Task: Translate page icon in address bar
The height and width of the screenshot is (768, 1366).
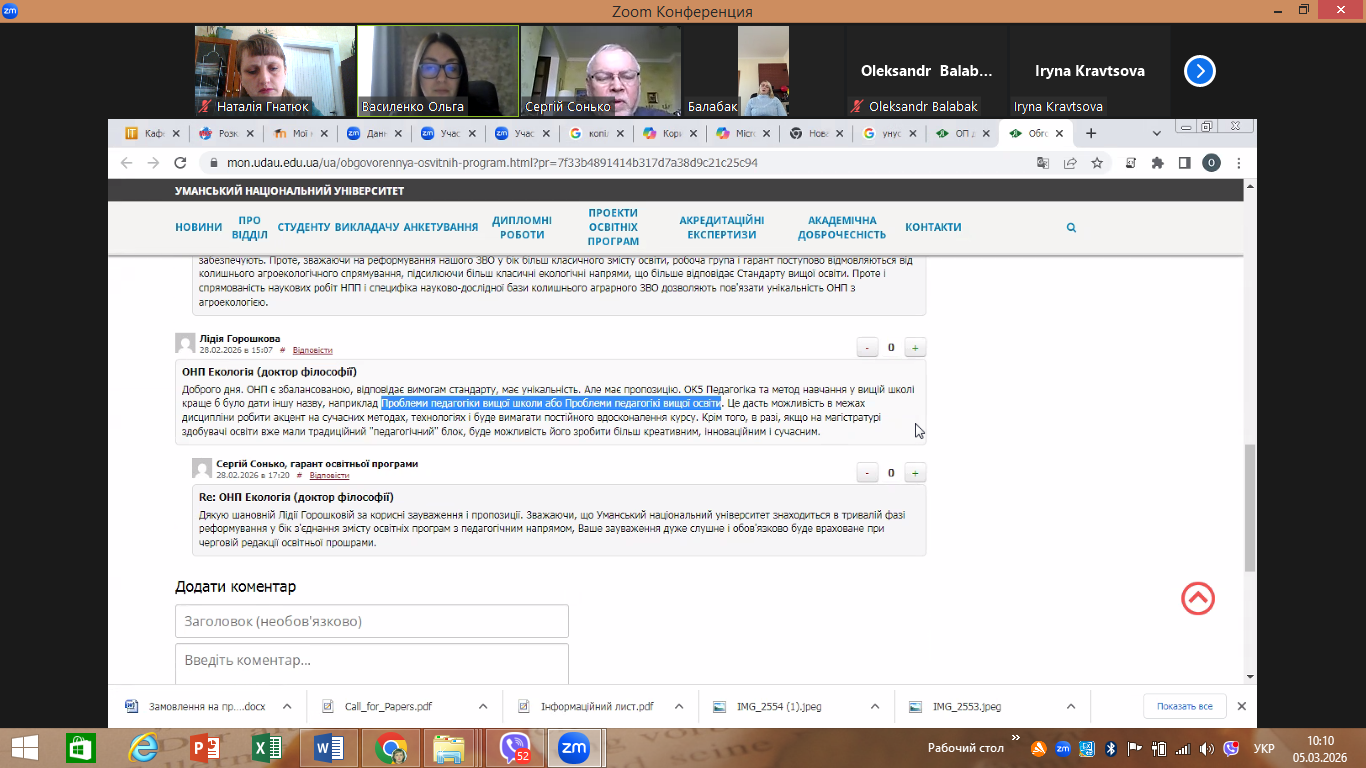Action: 1043,163
